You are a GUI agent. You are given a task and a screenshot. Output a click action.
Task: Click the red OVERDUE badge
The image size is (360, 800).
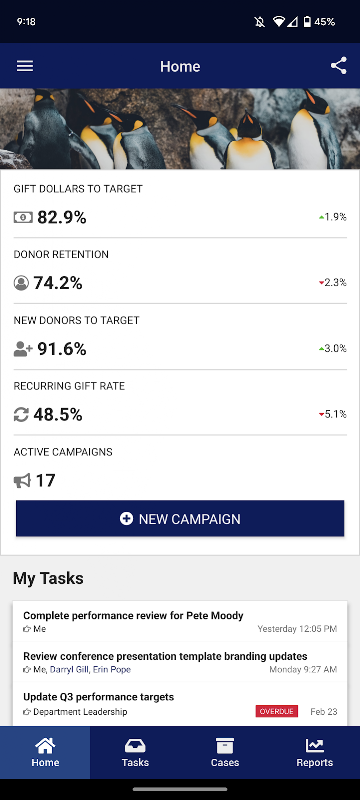coord(277,711)
